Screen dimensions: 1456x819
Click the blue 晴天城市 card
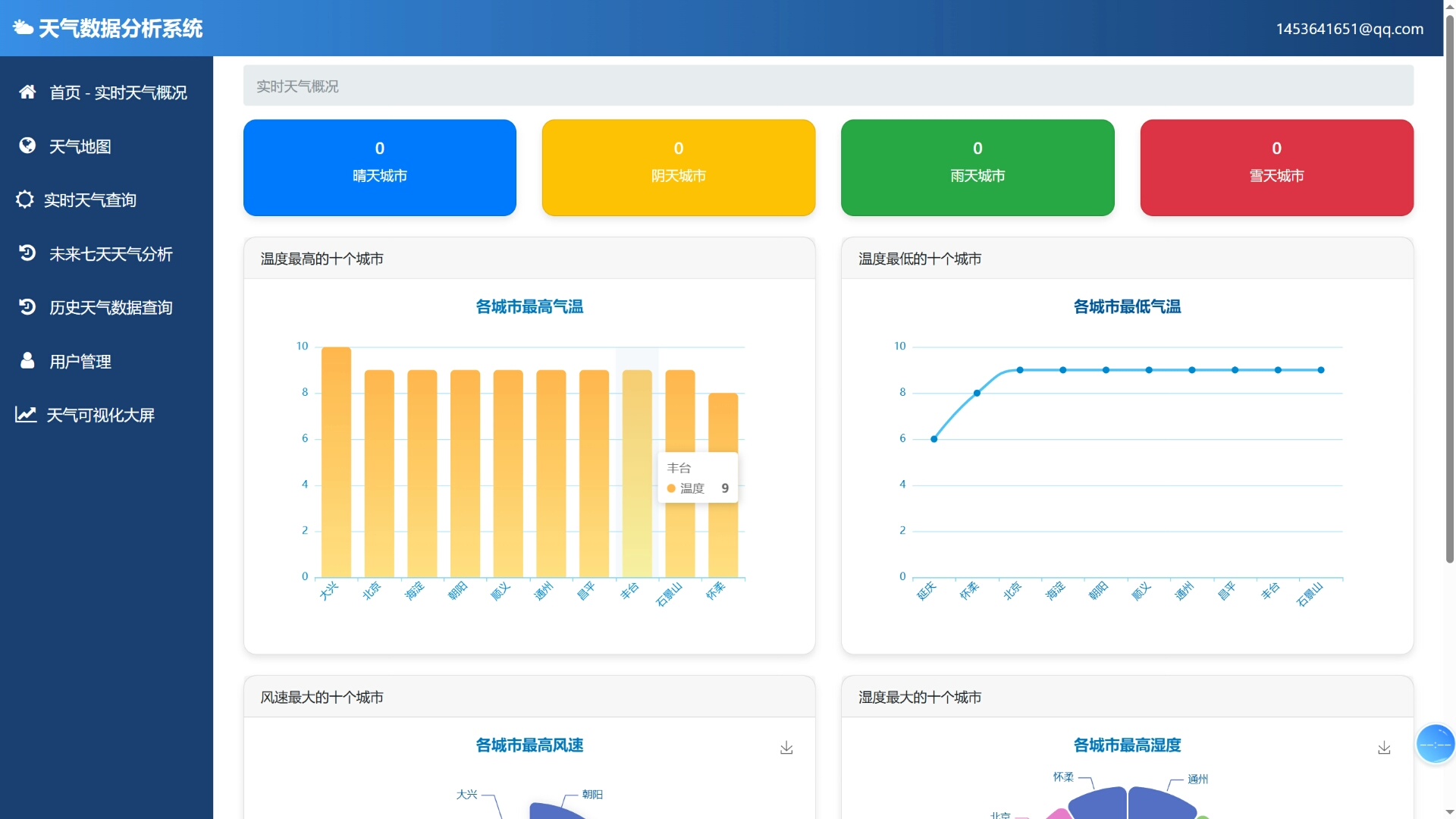point(379,168)
